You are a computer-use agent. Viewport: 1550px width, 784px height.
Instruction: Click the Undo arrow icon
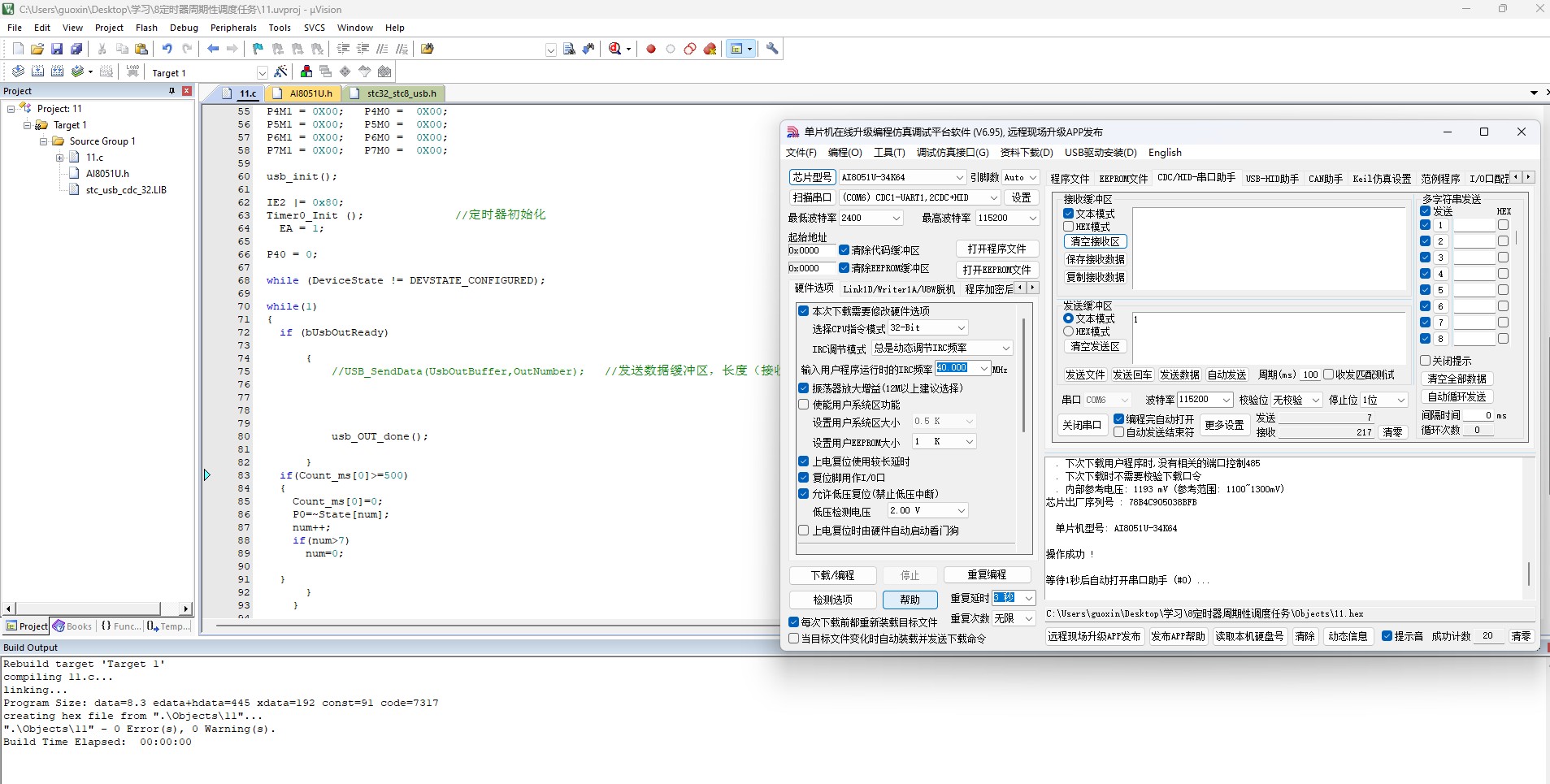pyautogui.click(x=167, y=49)
